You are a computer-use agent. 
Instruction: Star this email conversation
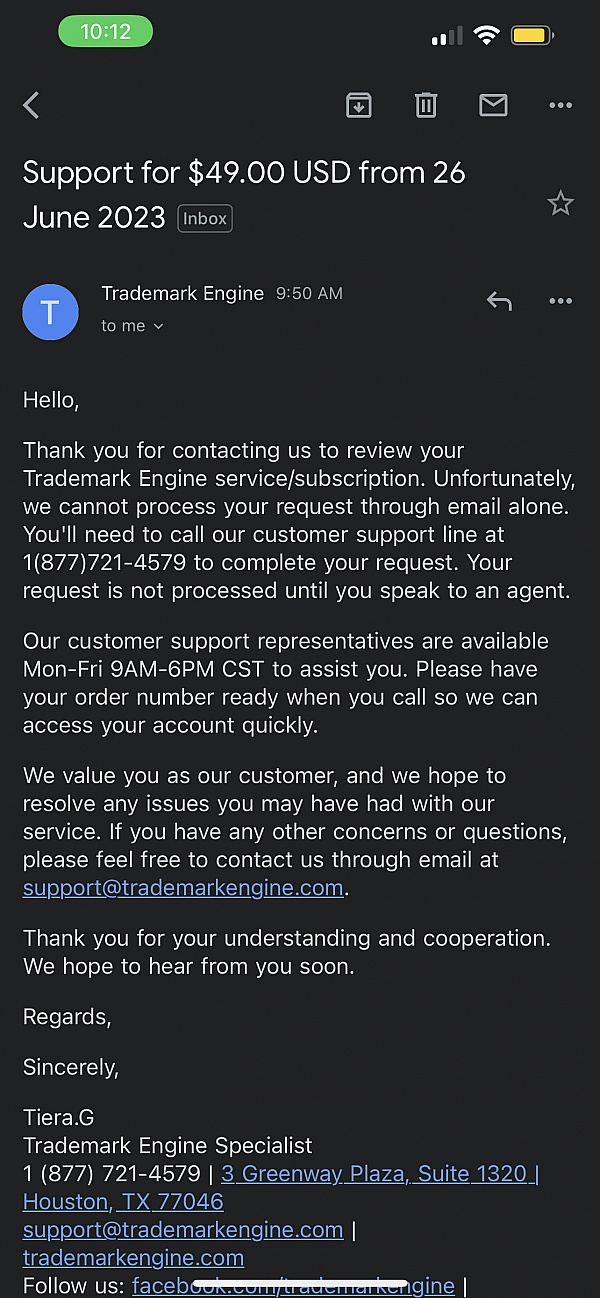pos(560,204)
